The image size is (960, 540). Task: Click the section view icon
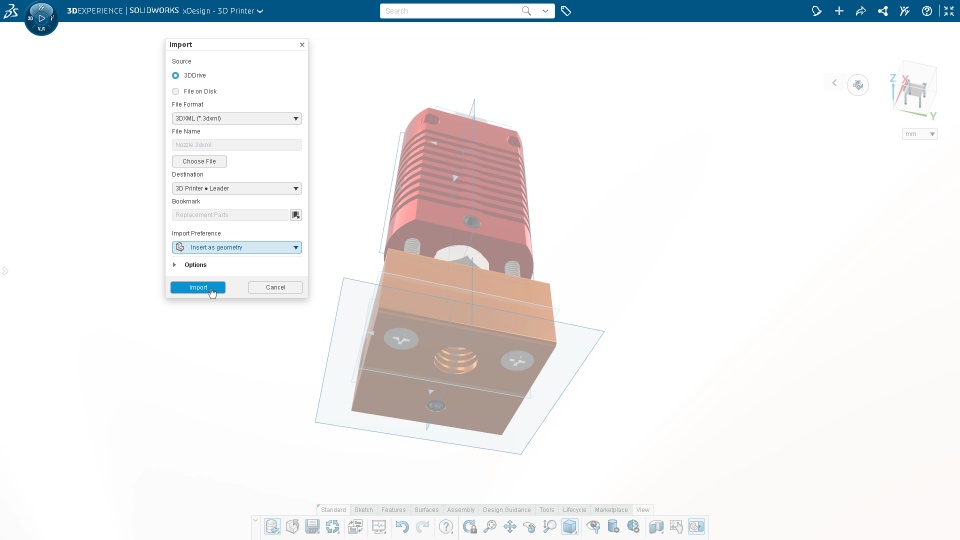point(656,527)
